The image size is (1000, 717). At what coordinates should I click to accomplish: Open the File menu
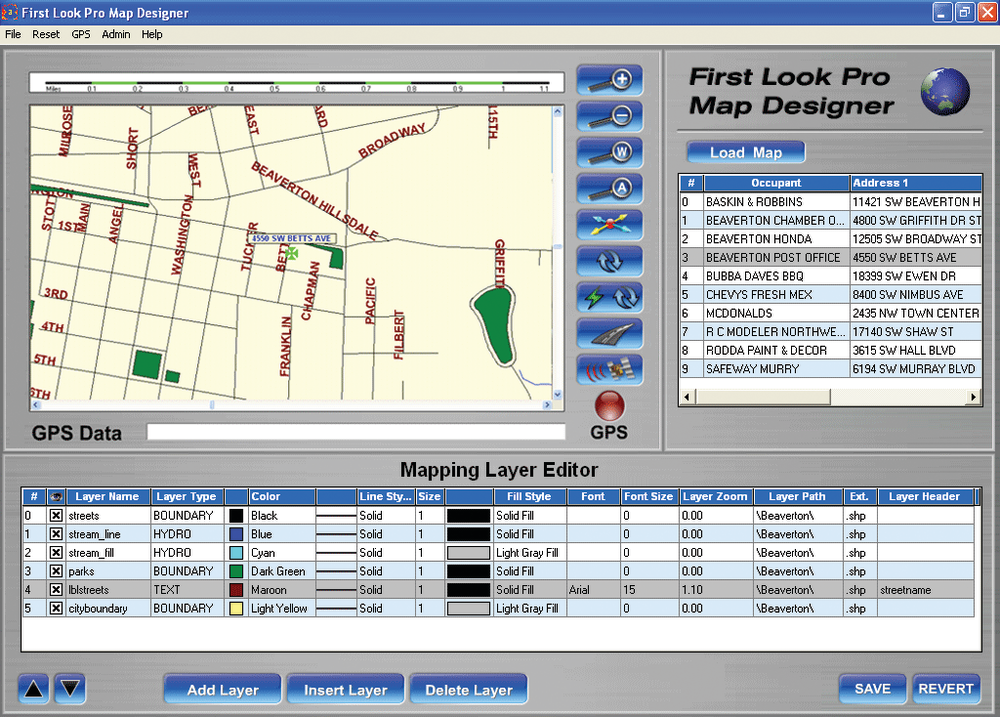13,34
